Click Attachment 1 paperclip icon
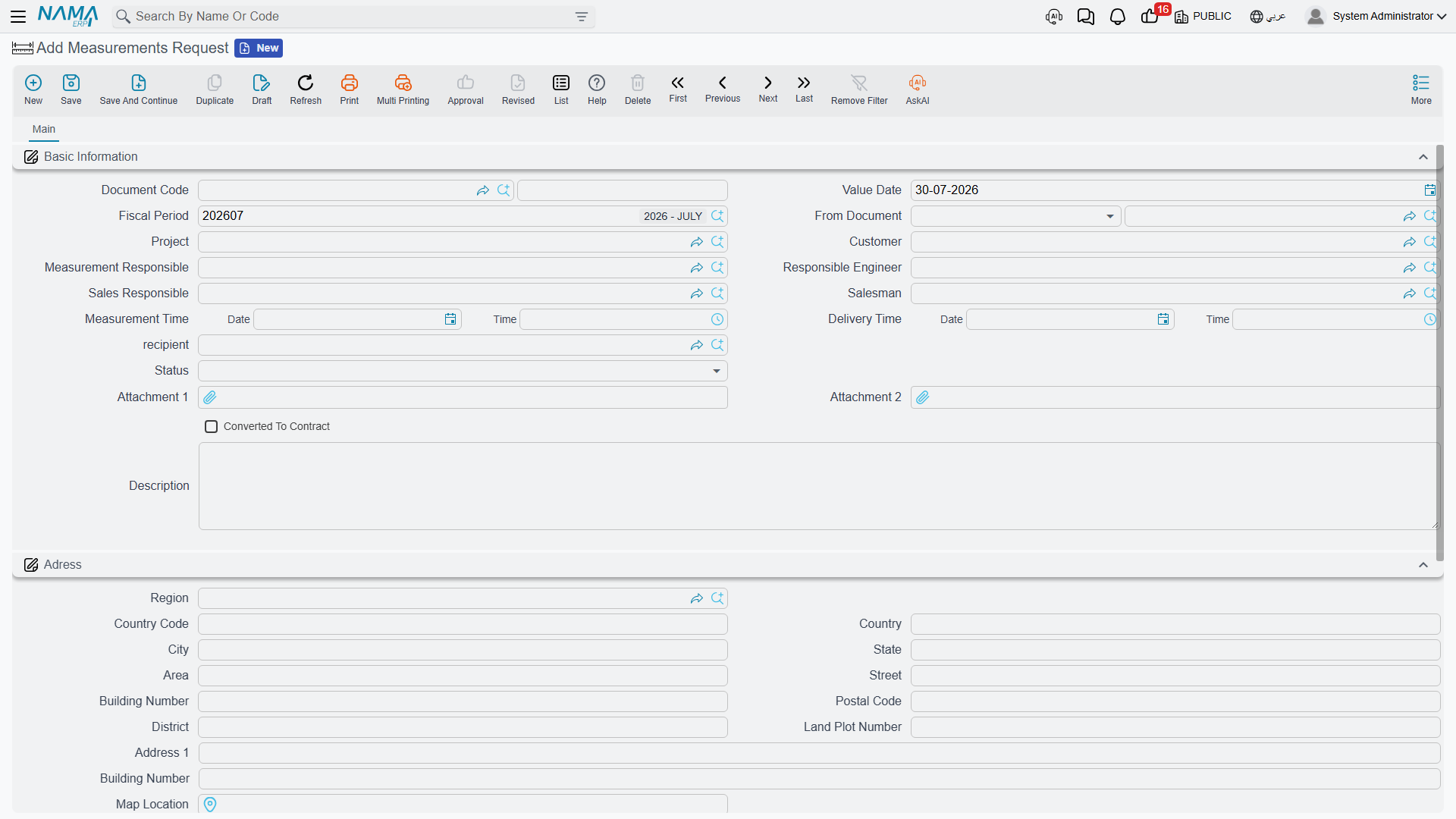The height and width of the screenshot is (819, 1456). pos(210,397)
